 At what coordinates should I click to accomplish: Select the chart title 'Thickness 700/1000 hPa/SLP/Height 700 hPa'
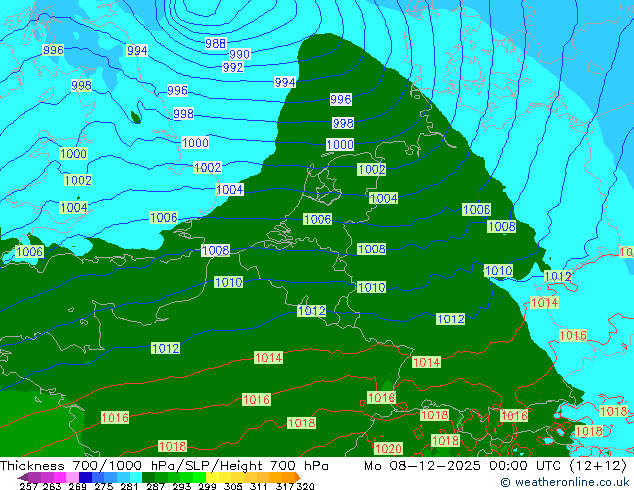tap(164, 466)
